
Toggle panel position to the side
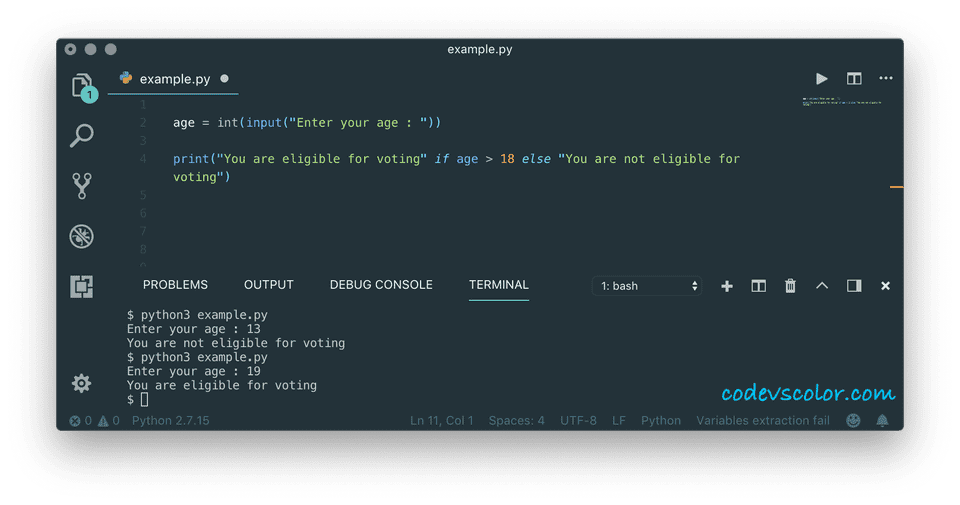[x=854, y=286]
